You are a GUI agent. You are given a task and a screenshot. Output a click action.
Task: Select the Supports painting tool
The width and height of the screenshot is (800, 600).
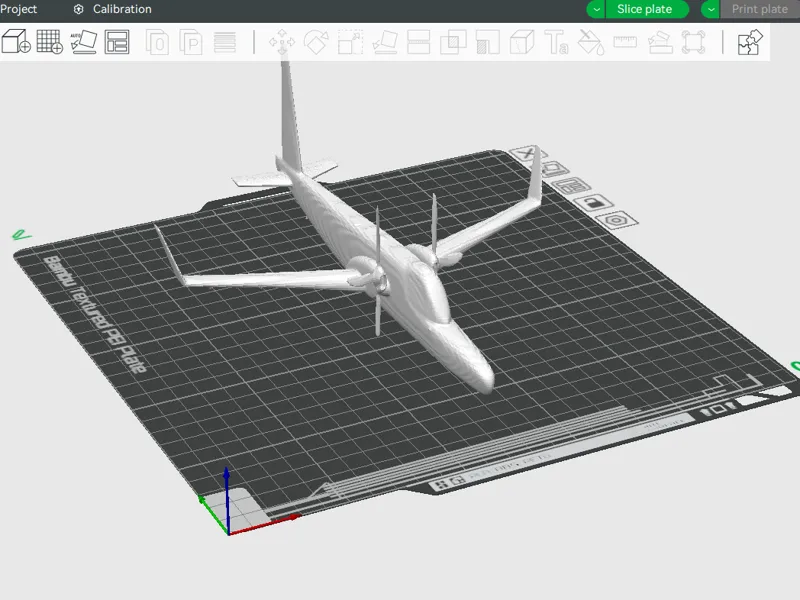pyautogui.click(x=488, y=42)
